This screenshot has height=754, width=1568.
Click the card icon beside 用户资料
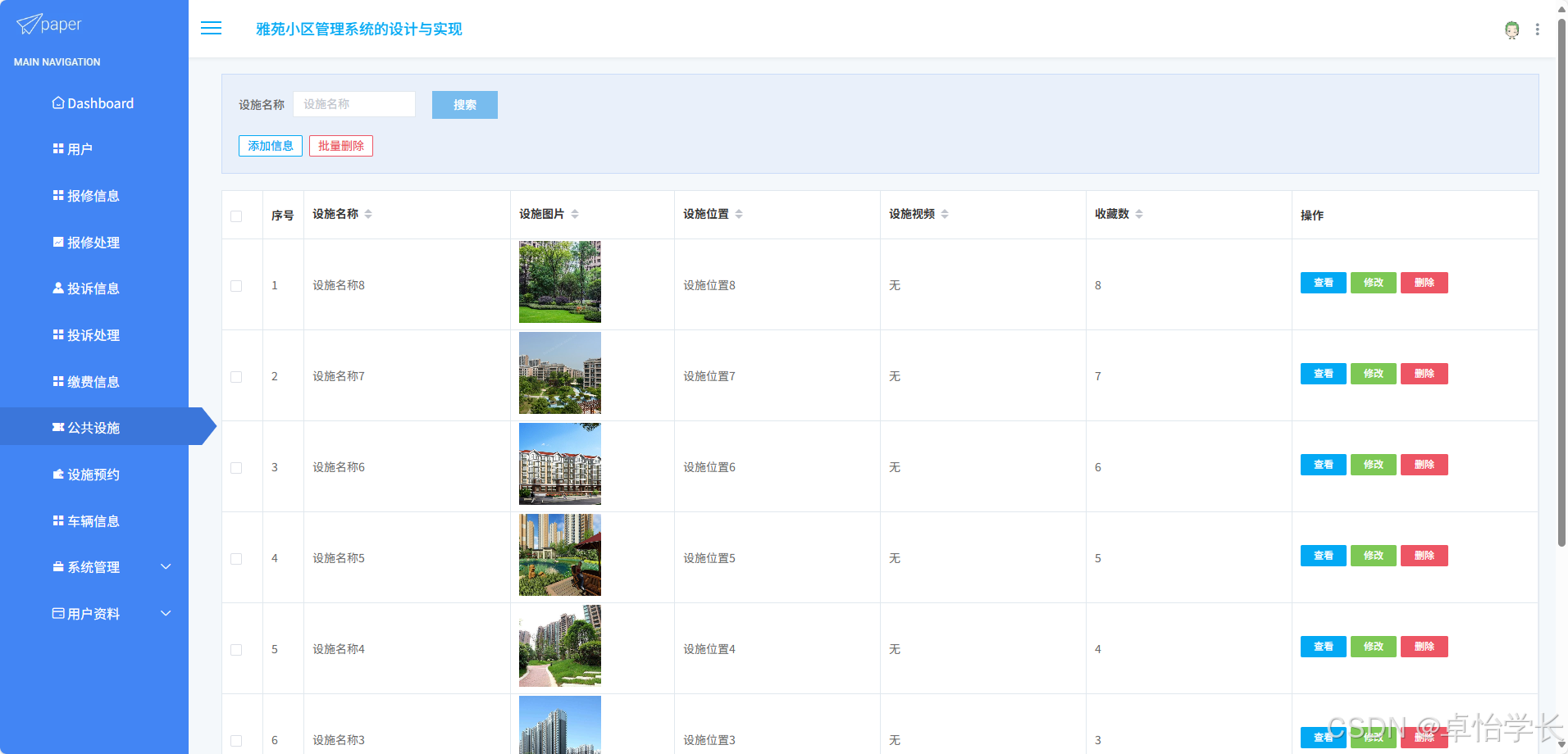(x=58, y=614)
